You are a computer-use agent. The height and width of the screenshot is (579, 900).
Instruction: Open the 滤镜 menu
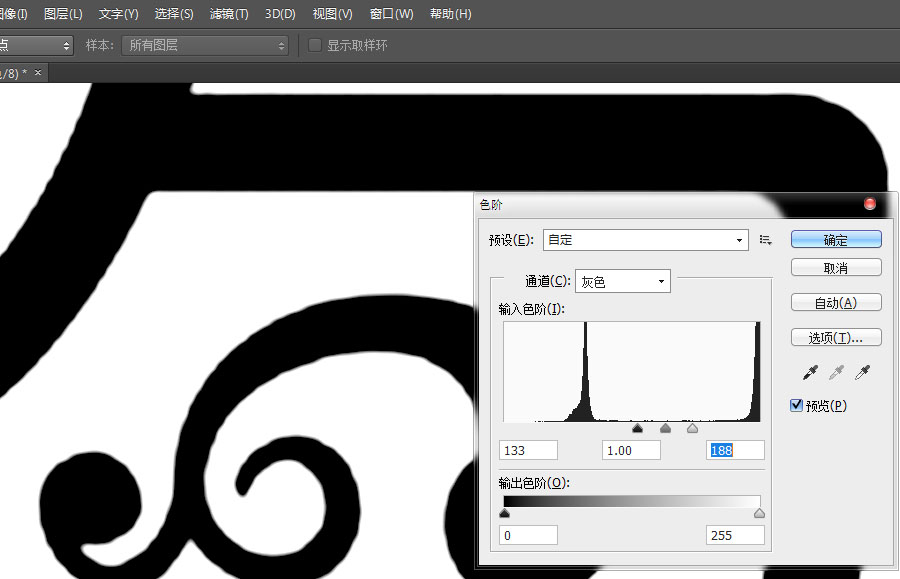pos(229,14)
